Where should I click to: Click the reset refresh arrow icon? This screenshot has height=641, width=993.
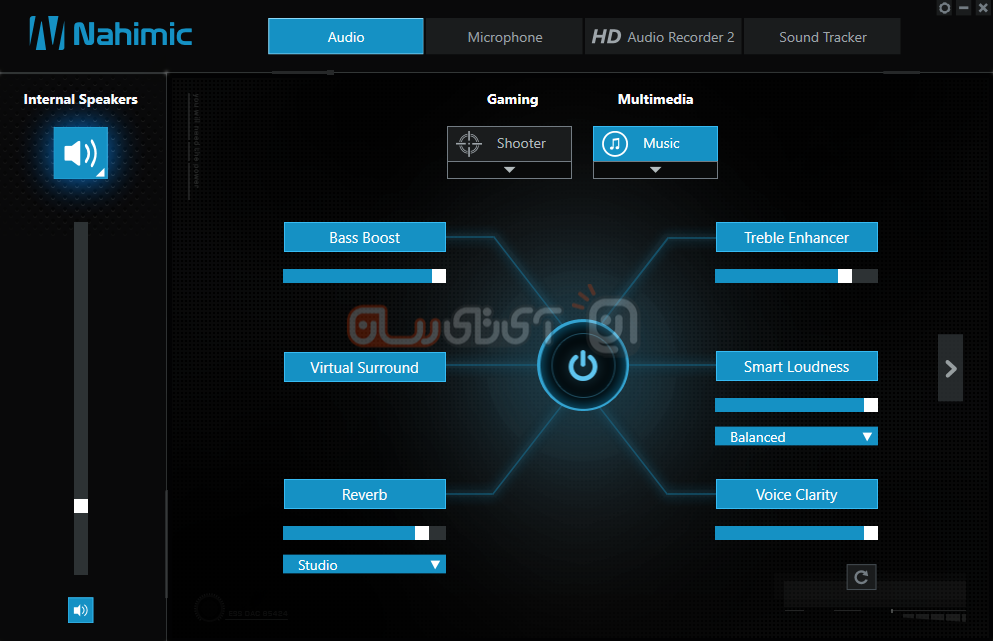click(x=860, y=577)
